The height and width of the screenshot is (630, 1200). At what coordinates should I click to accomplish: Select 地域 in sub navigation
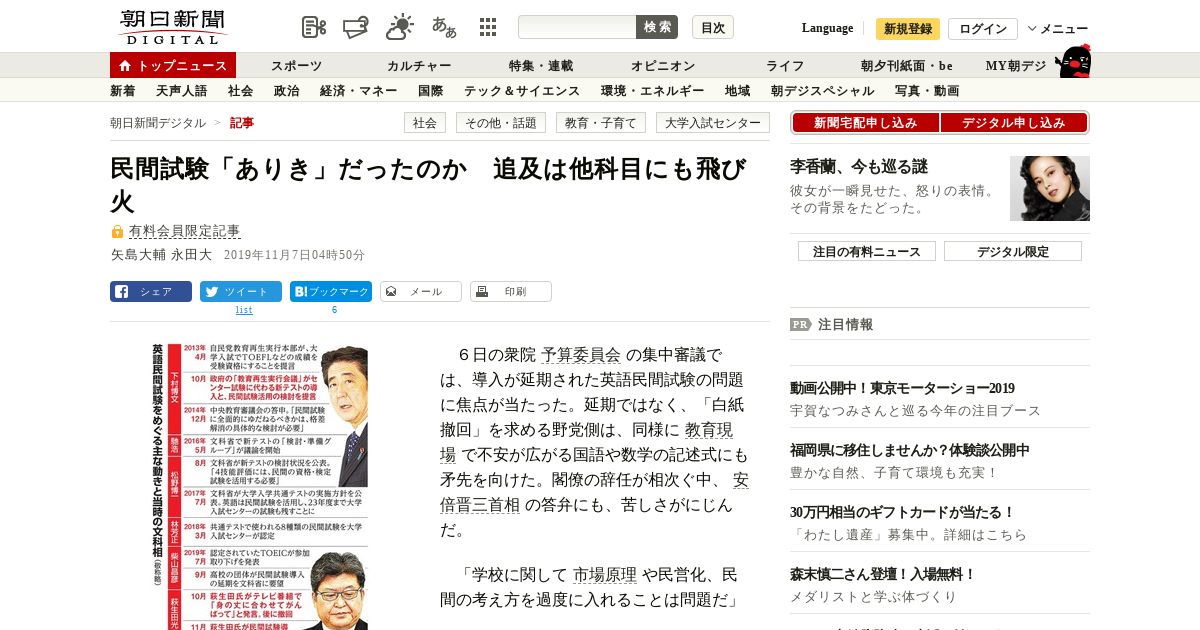(737, 91)
